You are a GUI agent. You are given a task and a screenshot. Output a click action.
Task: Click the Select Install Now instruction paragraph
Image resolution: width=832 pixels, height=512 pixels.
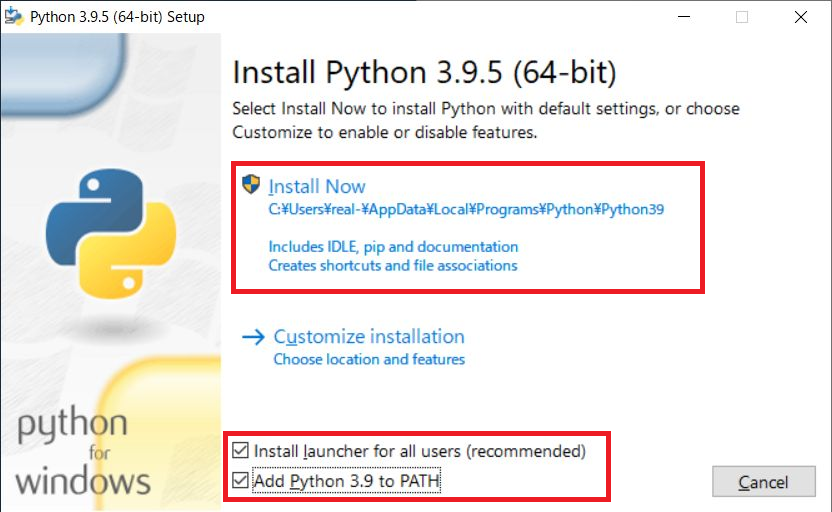click(x=485, y=120)
